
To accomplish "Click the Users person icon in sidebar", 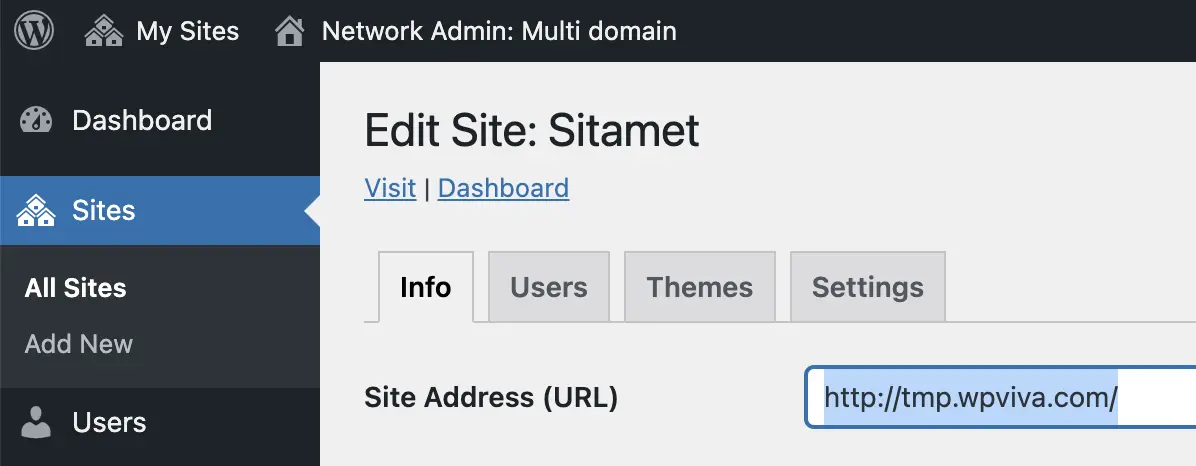I will click(36, 423).
